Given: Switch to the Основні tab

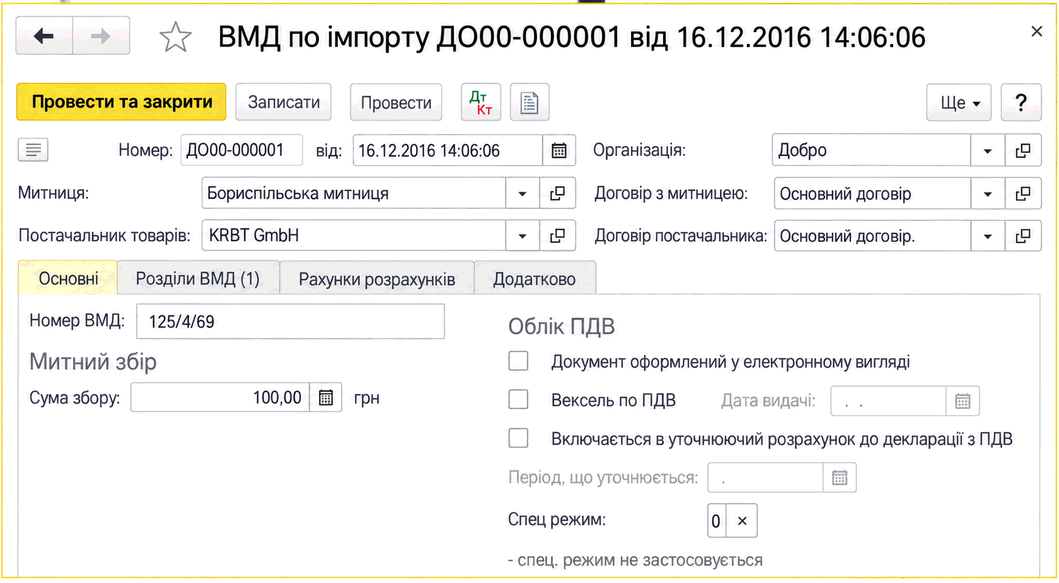Looking at the screenshot, I should pos(68,278).
